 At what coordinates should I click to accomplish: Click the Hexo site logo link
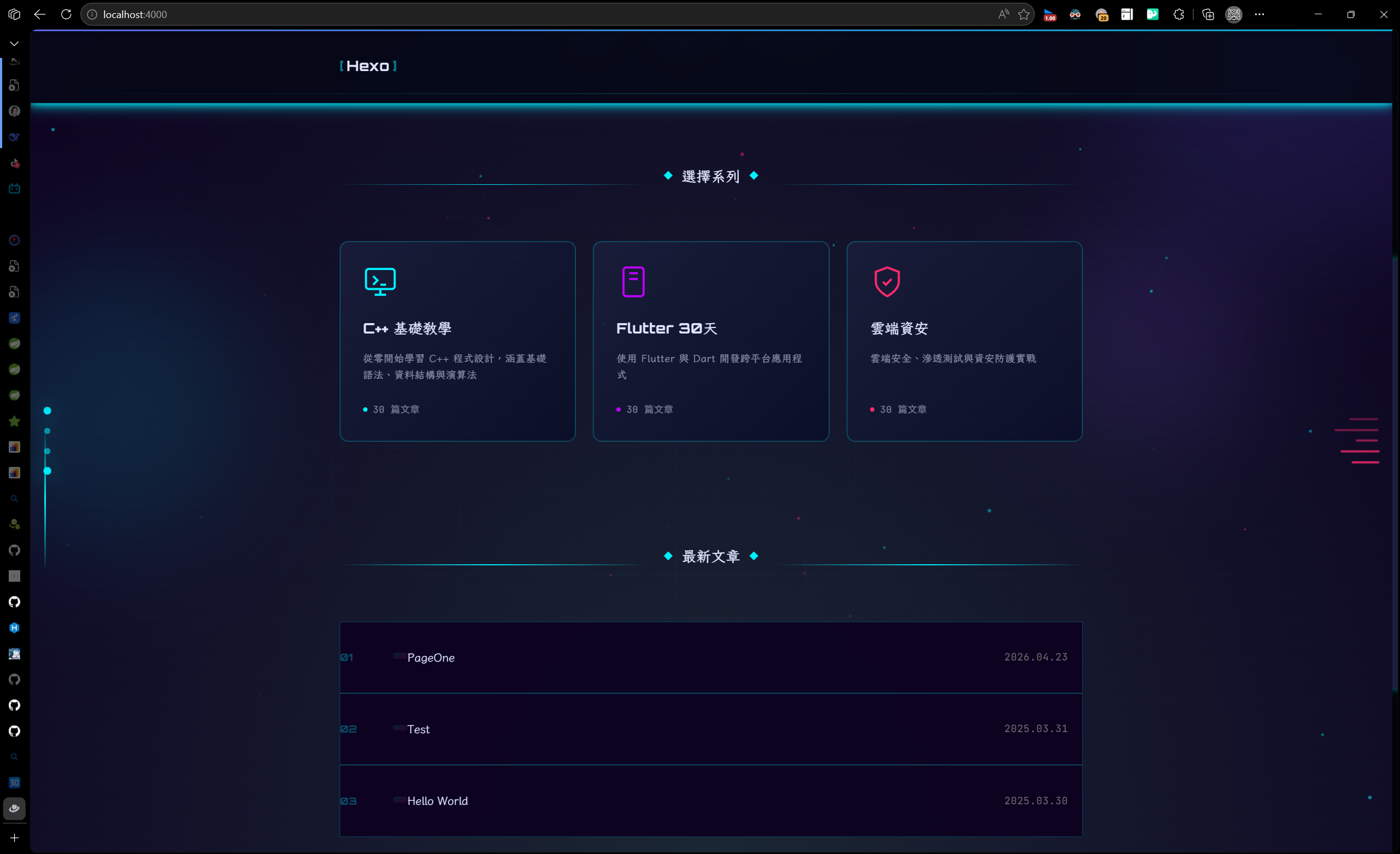point(367,66)
